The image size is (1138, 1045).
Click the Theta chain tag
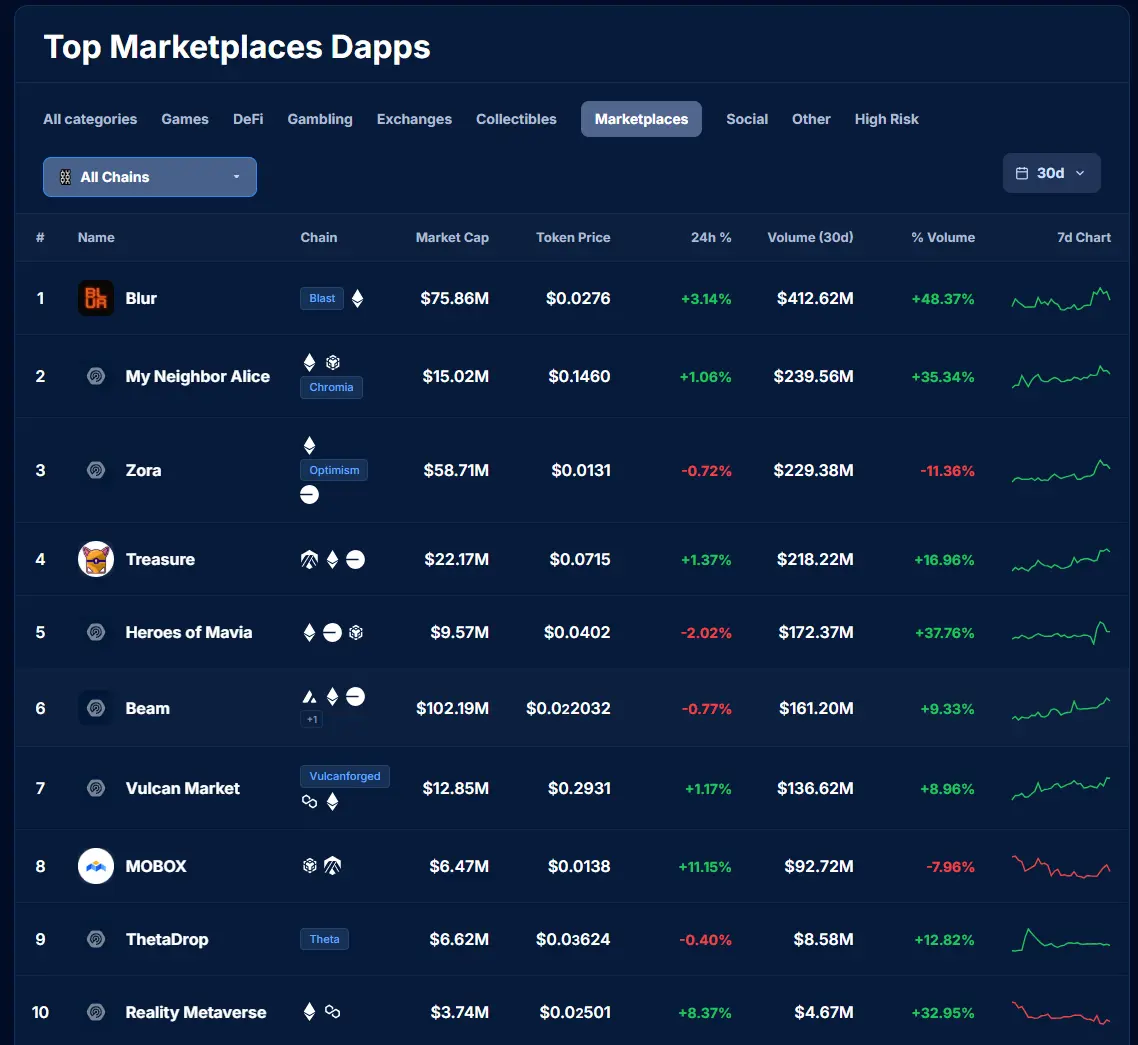pyautogui.click(x=324, y=939)
